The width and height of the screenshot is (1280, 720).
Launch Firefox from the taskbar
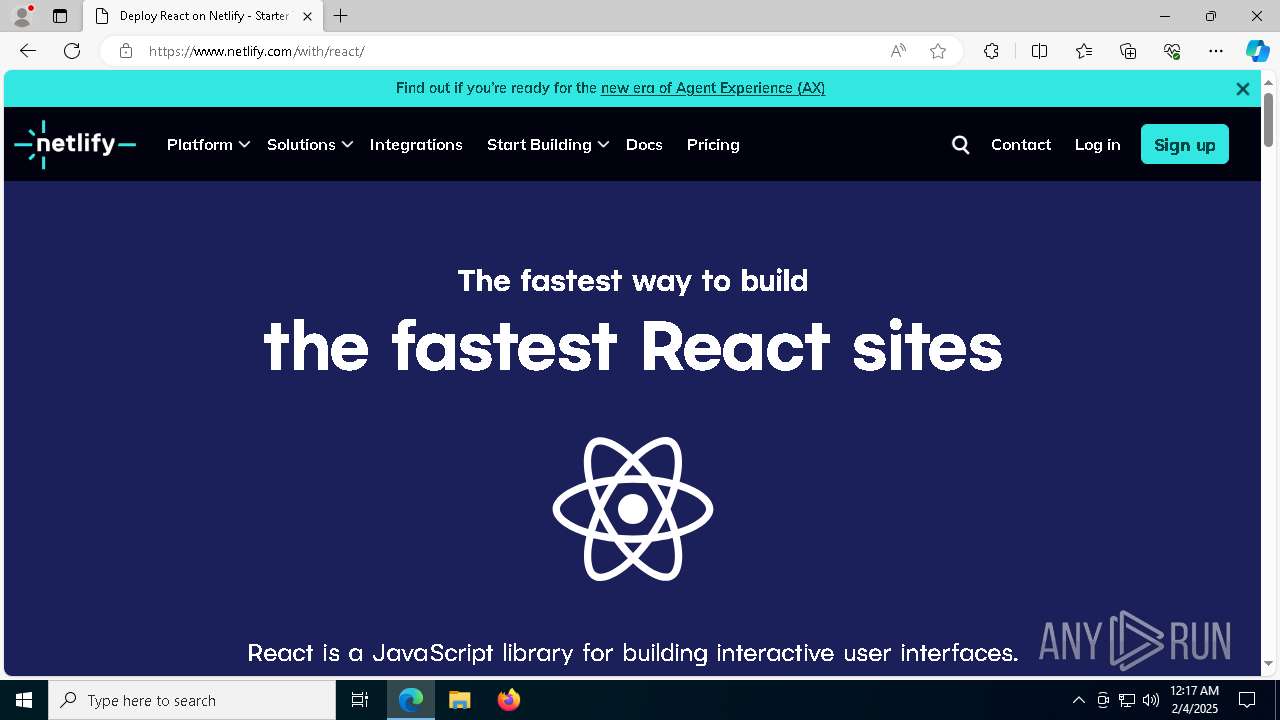point(509,700)
